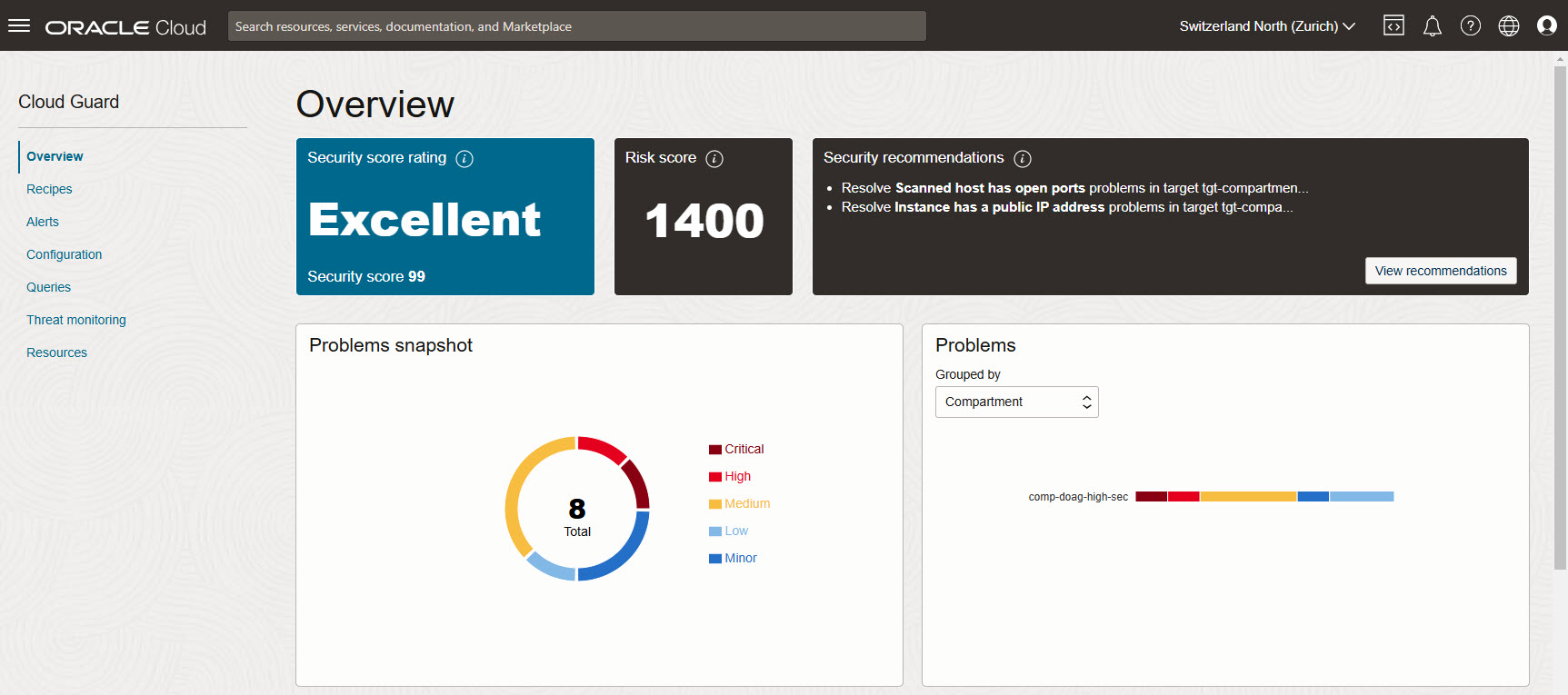Viewport: 1568px width, 695px height.
Task: Click the light blue Low bar segment
Action: click(1362, 497)
